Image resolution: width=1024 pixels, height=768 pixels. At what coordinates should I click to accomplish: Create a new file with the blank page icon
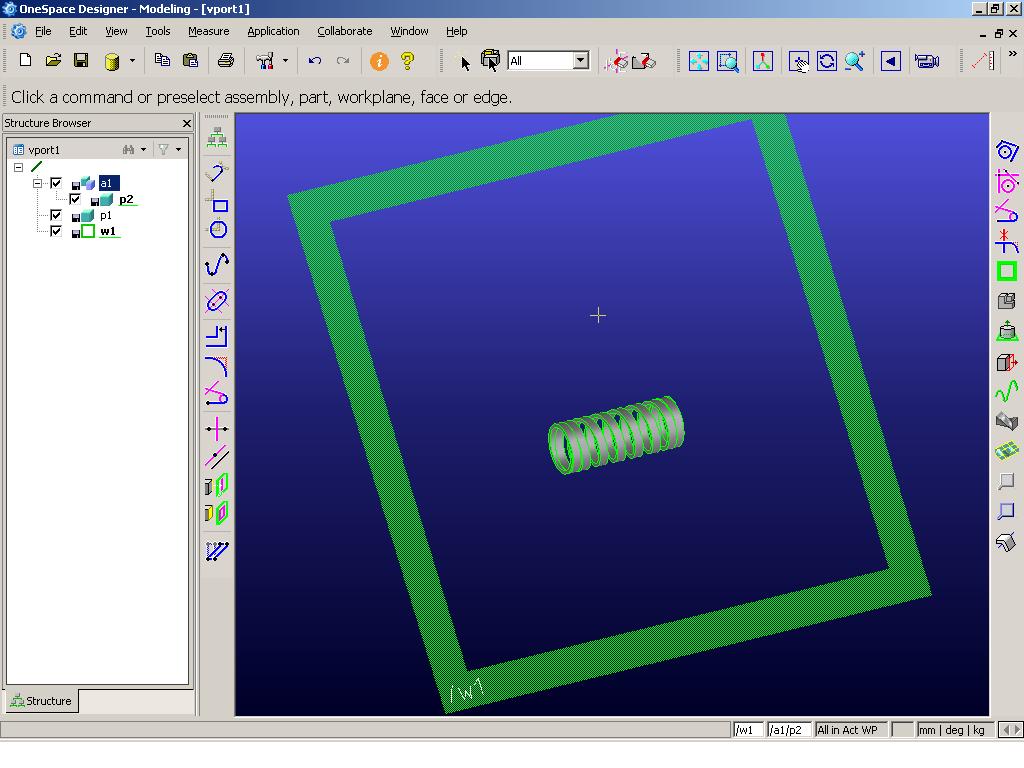tap(25, 61)
